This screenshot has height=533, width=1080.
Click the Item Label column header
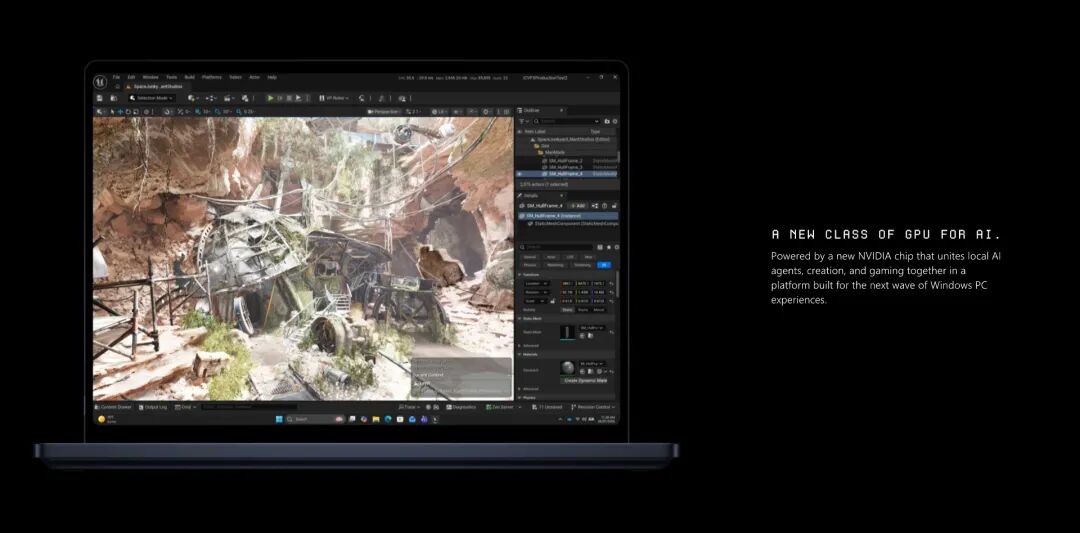pos(534,131)
